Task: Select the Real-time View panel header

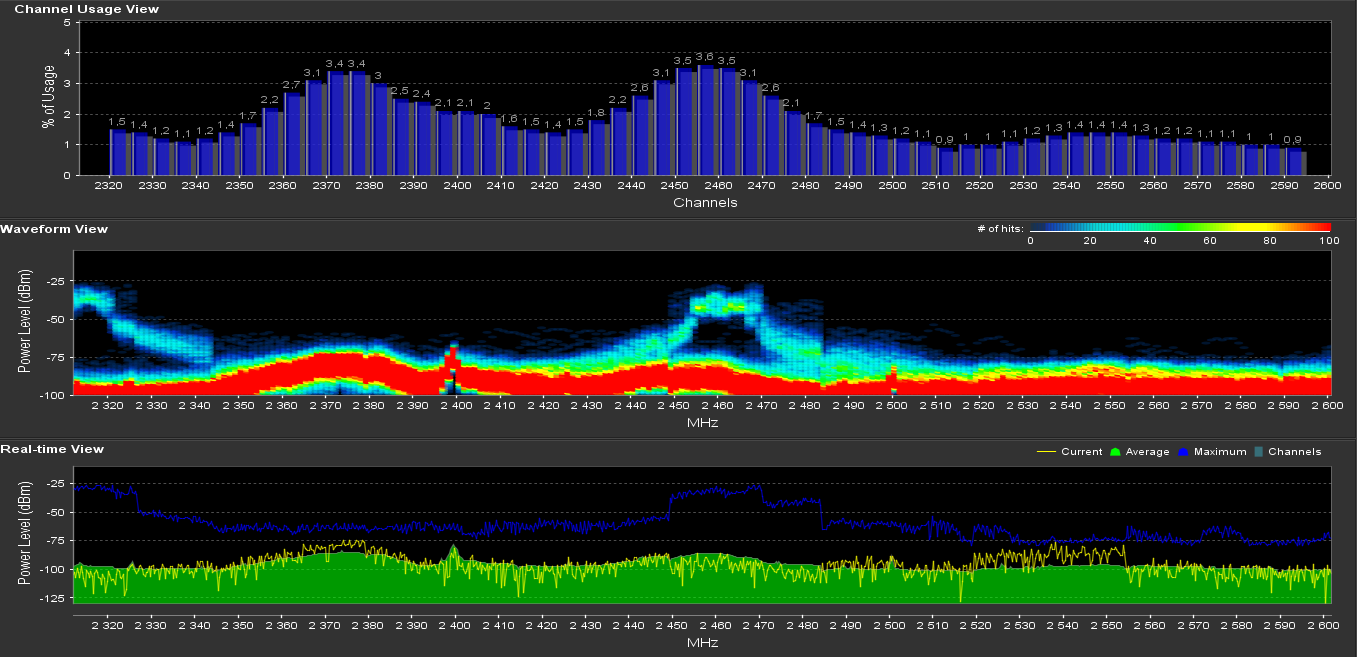Action: coord(52,449)
